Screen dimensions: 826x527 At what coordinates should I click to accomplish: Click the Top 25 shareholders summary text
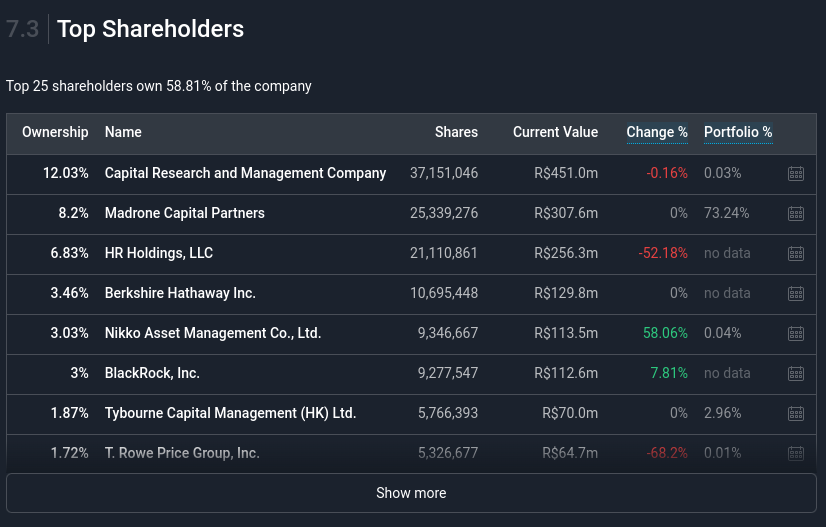pos(159,86)
